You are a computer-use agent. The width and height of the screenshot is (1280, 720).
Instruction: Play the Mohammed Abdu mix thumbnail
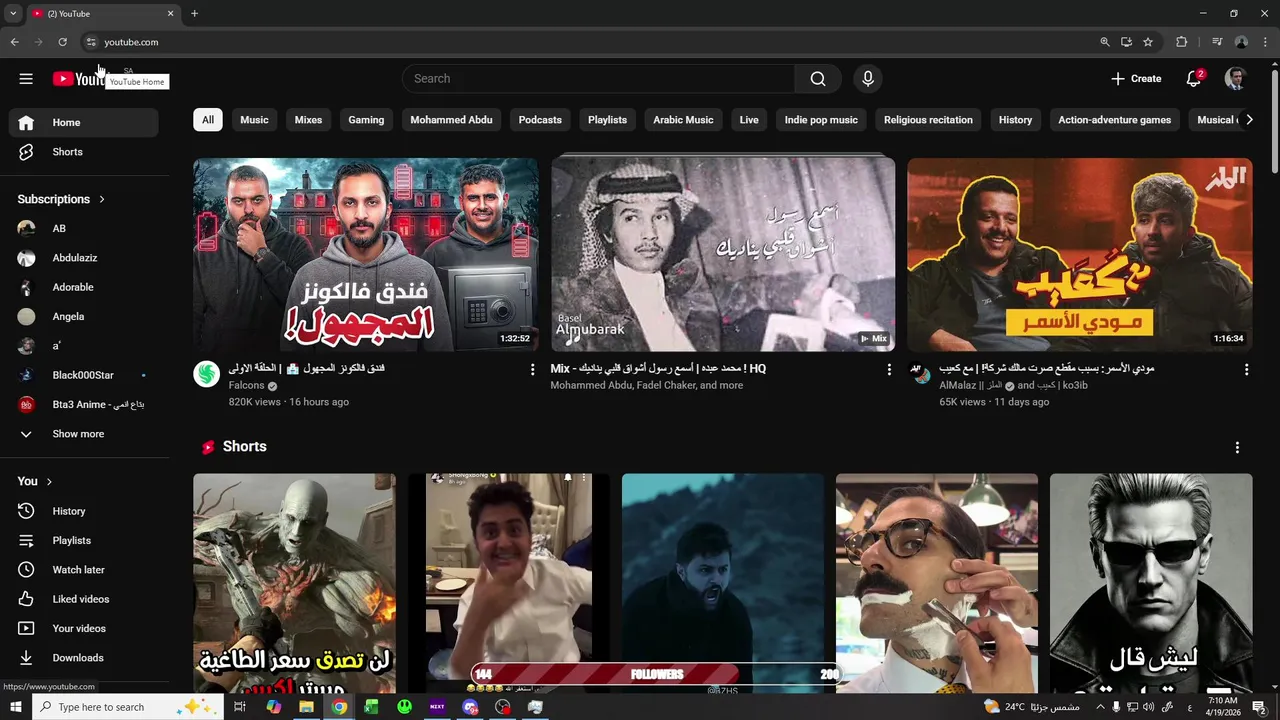tap(723, 255)
